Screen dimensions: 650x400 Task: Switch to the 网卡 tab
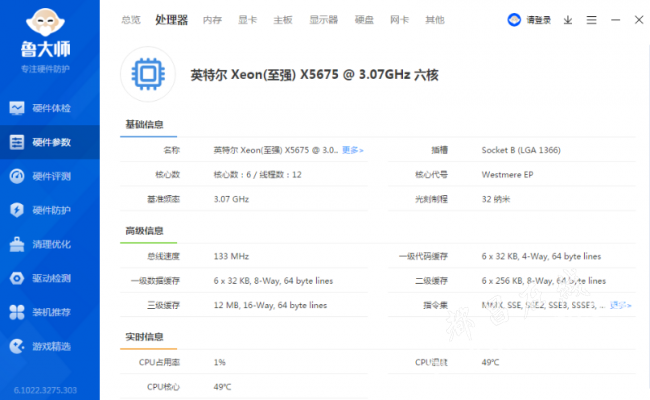(400, 20)
